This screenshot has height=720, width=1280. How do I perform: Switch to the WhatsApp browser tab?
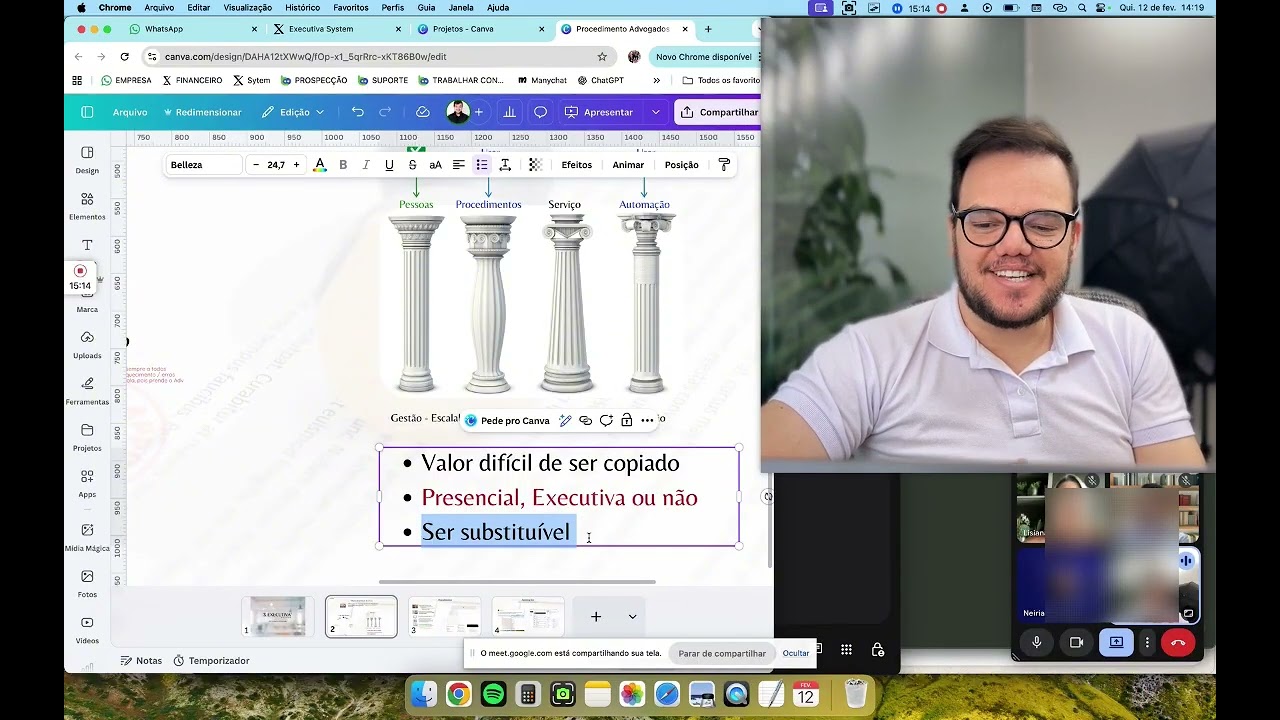193,29
